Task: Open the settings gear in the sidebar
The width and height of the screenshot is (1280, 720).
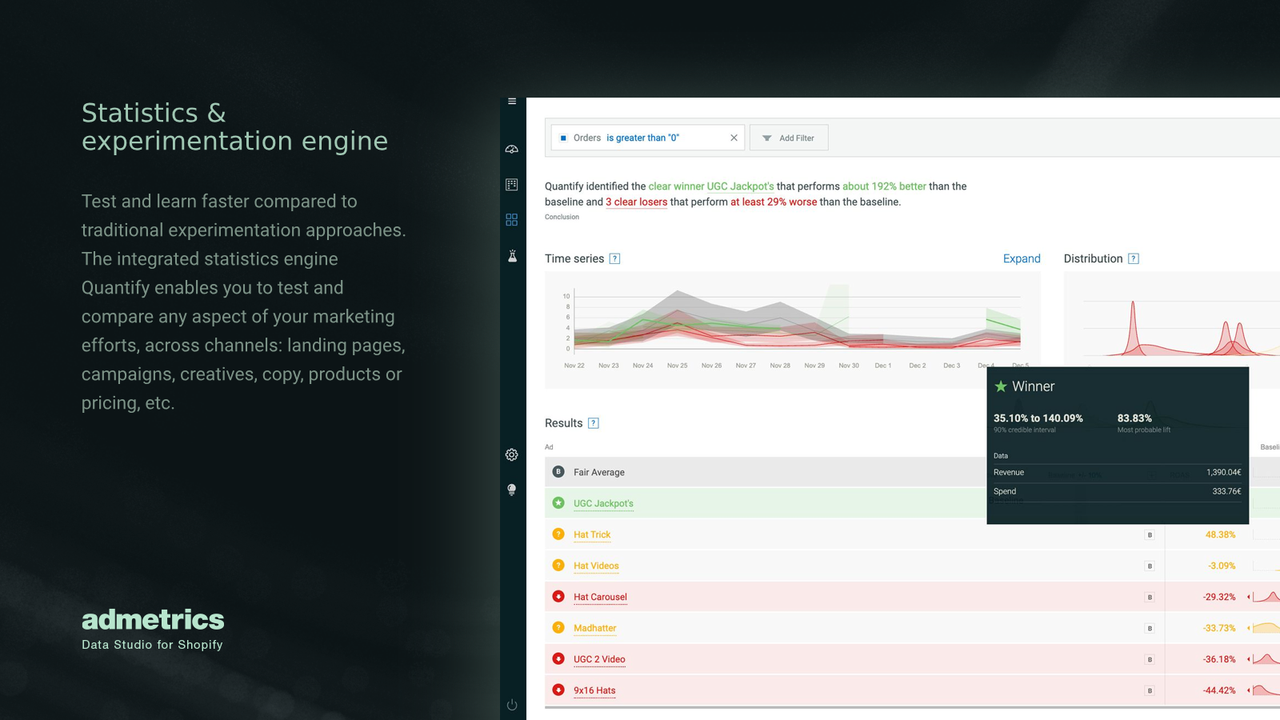Action: coord(511,454)
